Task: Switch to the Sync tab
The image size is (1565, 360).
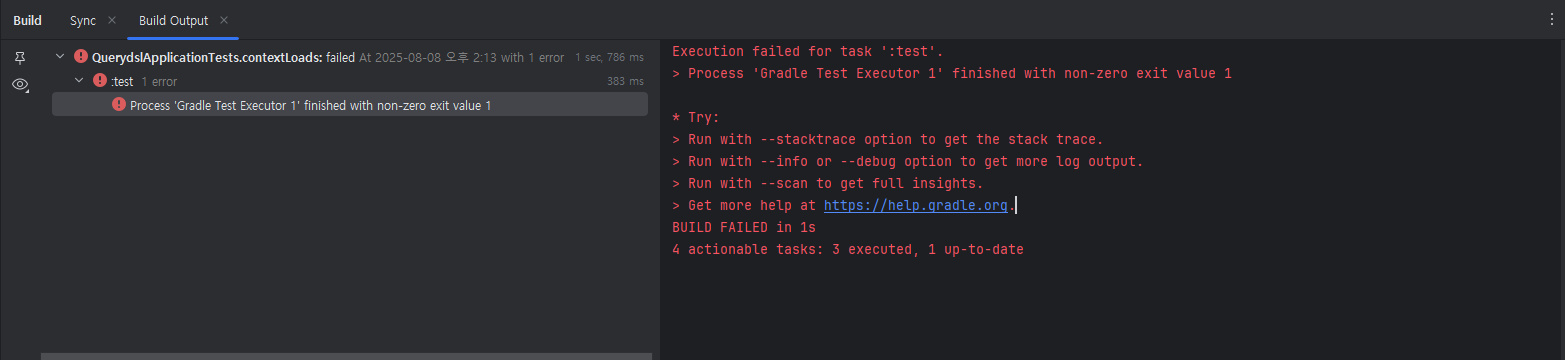Action: click(x=83, y=20)
